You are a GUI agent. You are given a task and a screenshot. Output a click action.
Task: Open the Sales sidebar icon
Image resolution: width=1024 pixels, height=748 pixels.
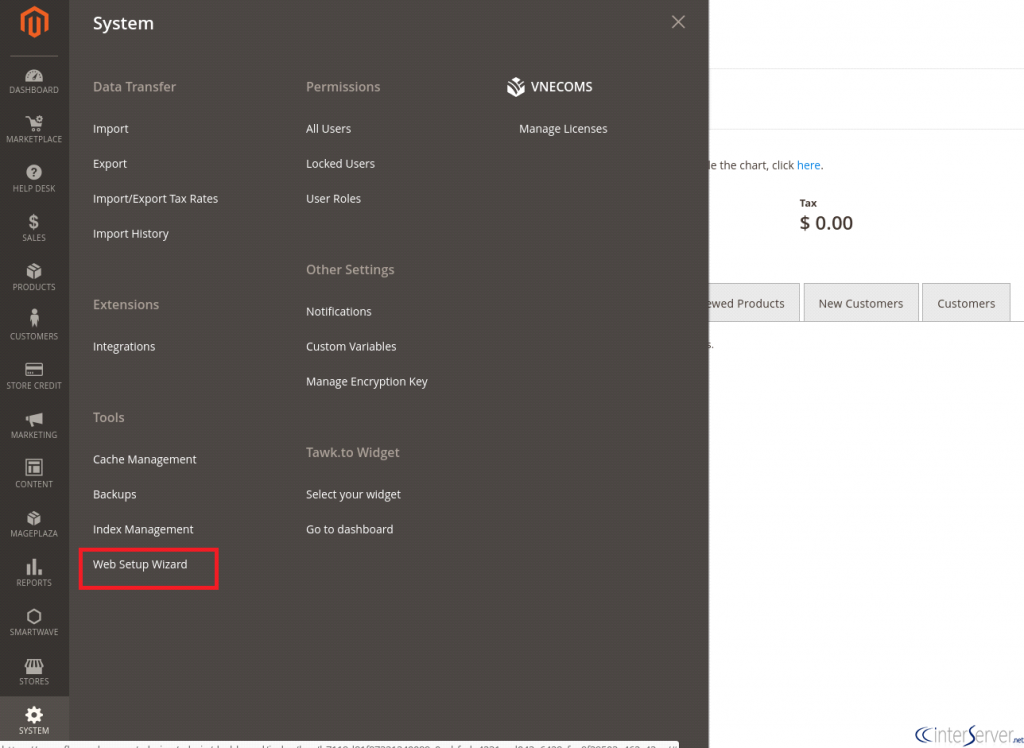34,229
